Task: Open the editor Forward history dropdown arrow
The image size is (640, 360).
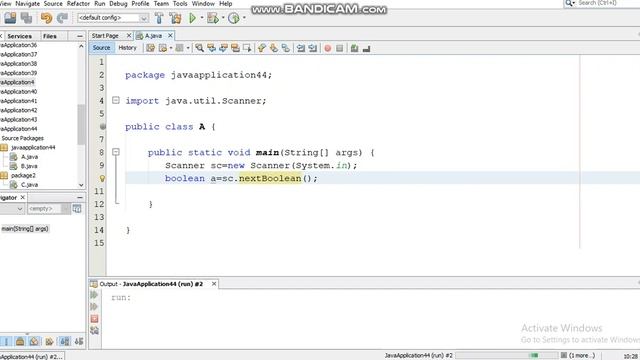Action: (x=188, y=48)
